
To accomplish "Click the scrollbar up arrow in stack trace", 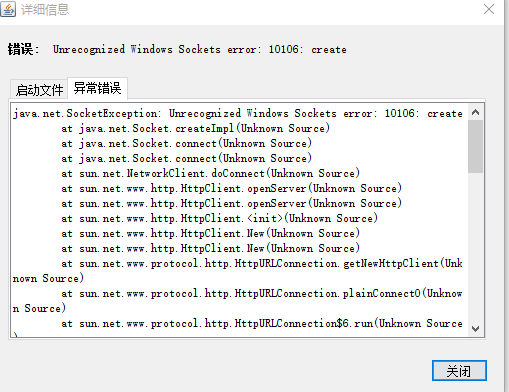I will tap(476, 113).
